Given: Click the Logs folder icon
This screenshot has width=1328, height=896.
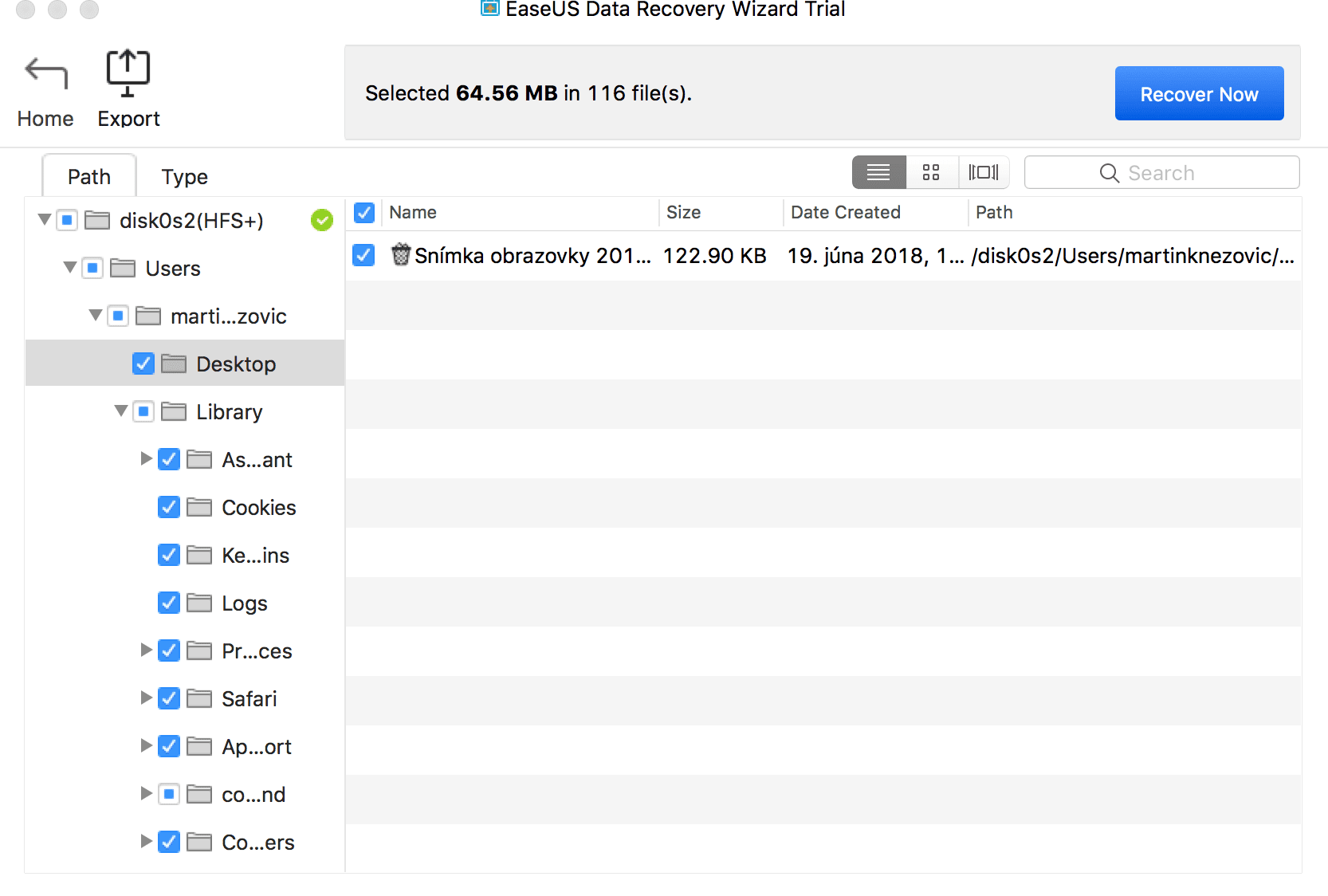Looking at the screenshot, I should 199,603.
